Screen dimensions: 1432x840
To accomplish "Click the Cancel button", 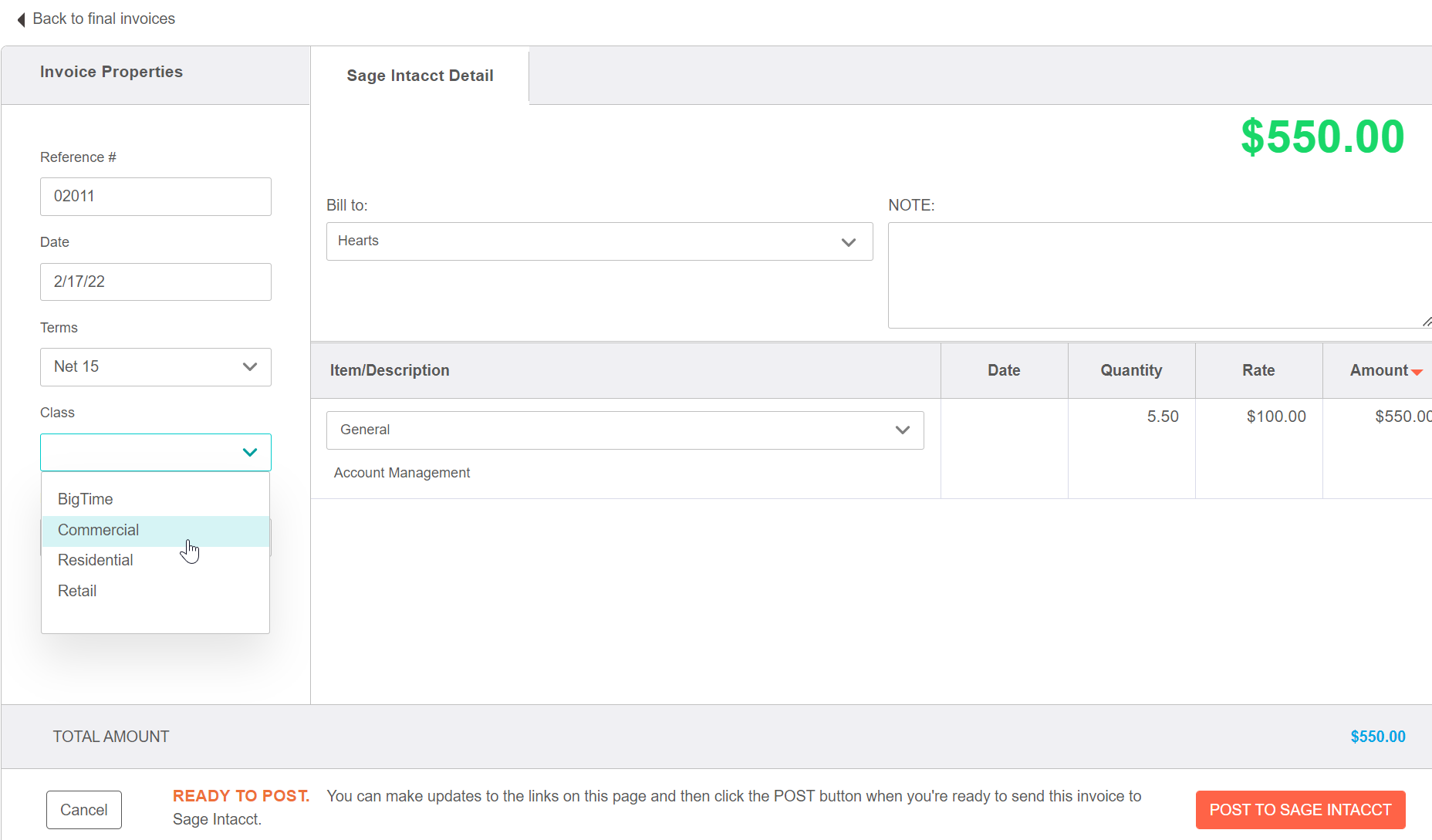I will pyautogui.click(x=84, y=810).
